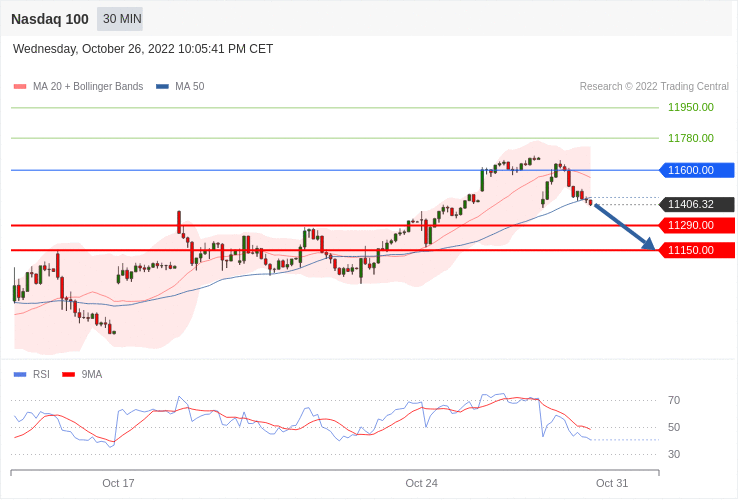Click the blue MA 50 legend swatch
This screenshot has height=500, width=738.
[x=162, y=87]
